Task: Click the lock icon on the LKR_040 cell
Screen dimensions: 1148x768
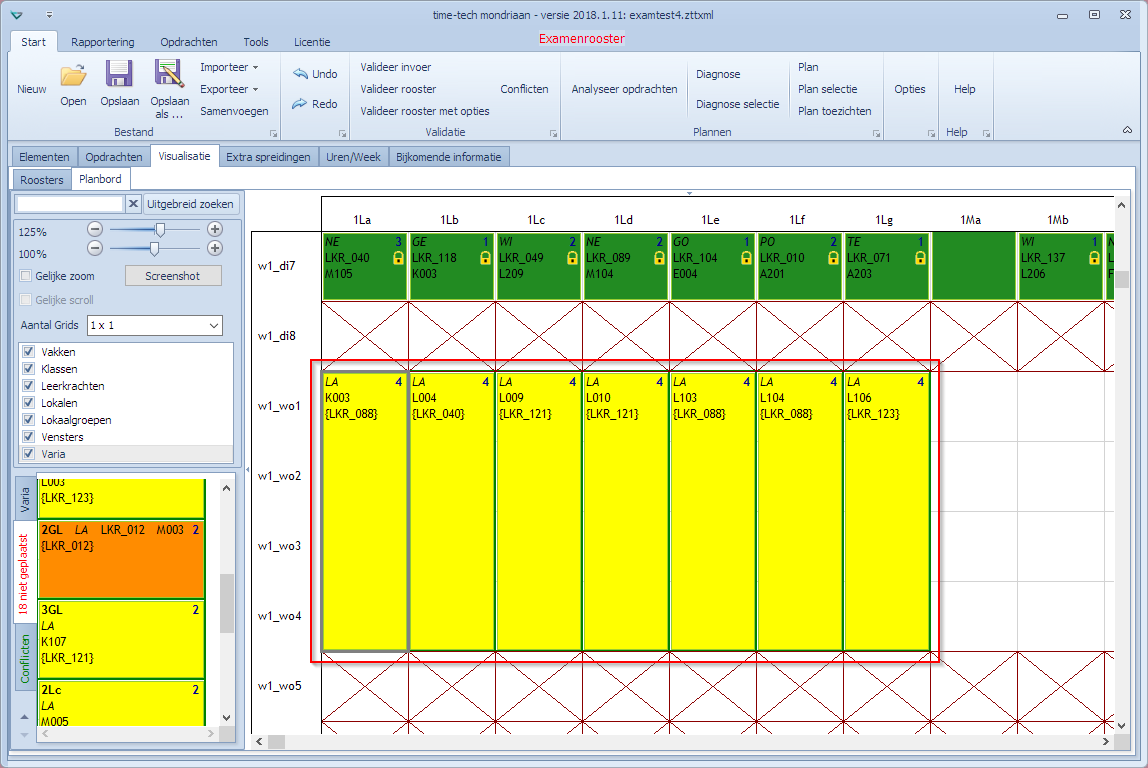Action: click(398, 258)
